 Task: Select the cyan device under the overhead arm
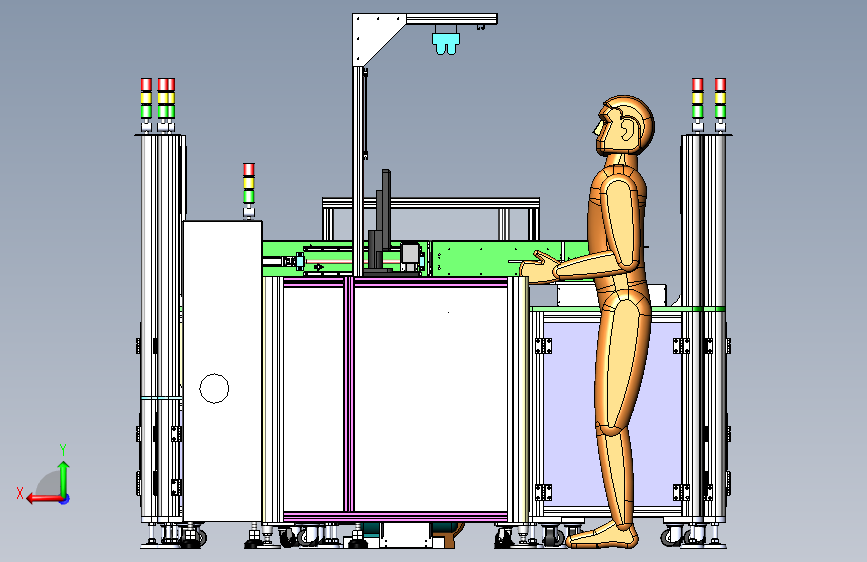point(446,44)
